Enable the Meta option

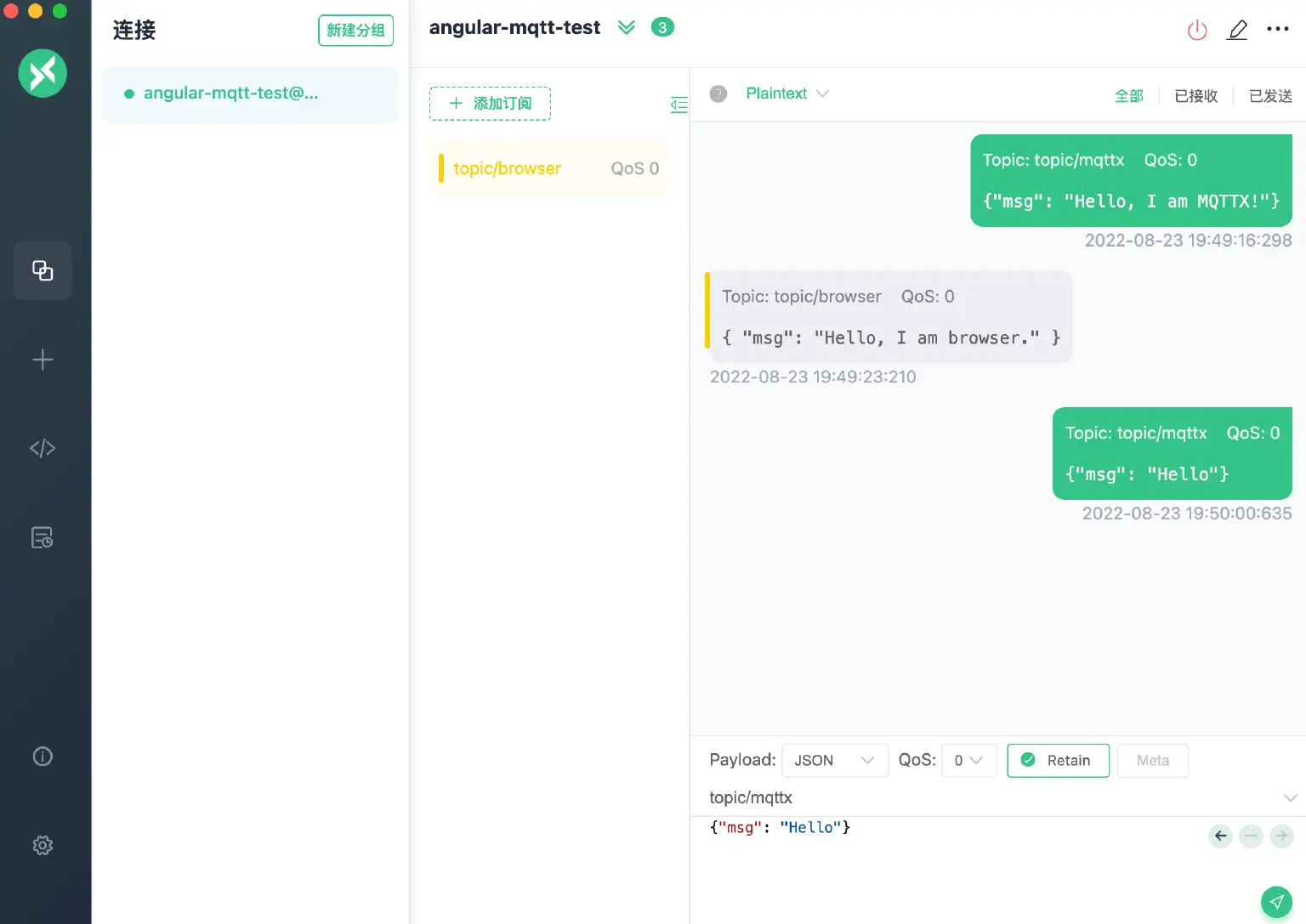tap(1153, 760)
